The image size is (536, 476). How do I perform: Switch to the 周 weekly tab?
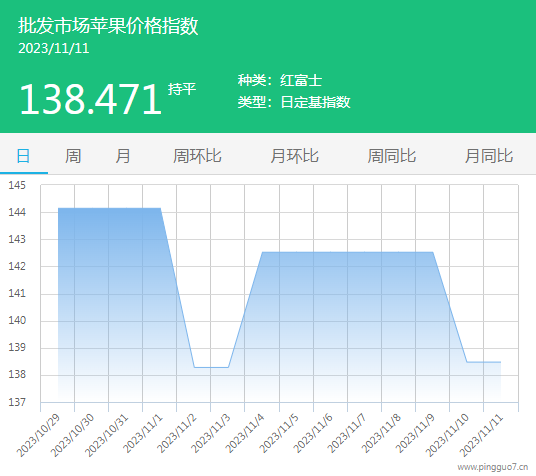(73, 156)
